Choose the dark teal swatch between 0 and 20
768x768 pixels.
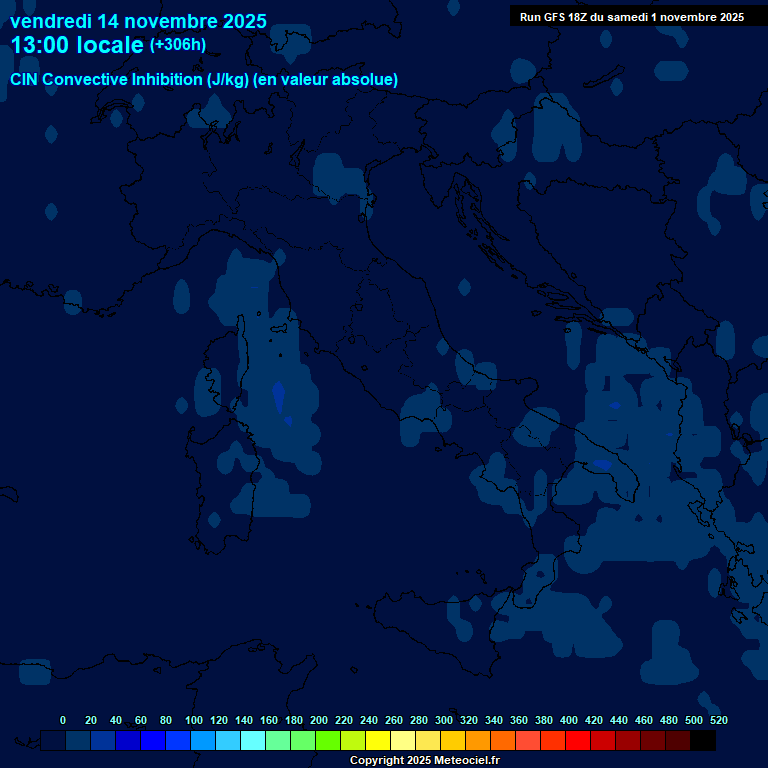(78, 740)
